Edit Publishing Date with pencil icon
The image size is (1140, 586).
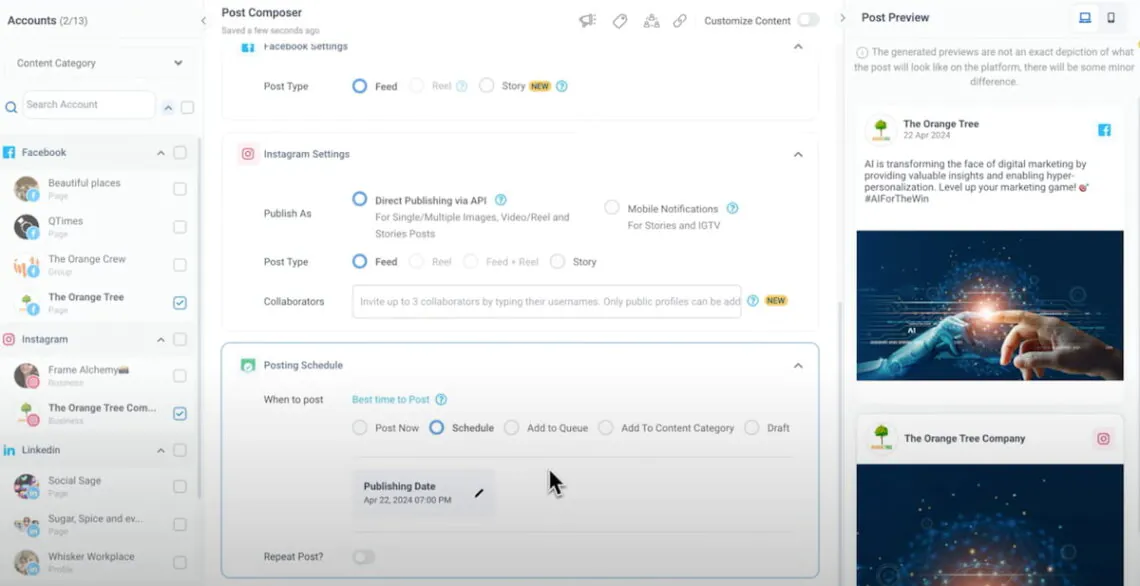[x=478, y=493]
